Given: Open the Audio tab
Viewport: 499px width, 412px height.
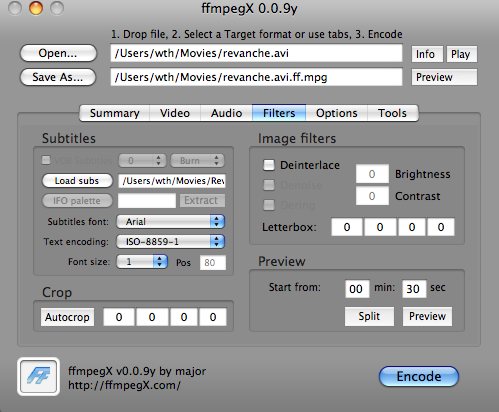Looking at the screenshot, I should coord(226,113).
